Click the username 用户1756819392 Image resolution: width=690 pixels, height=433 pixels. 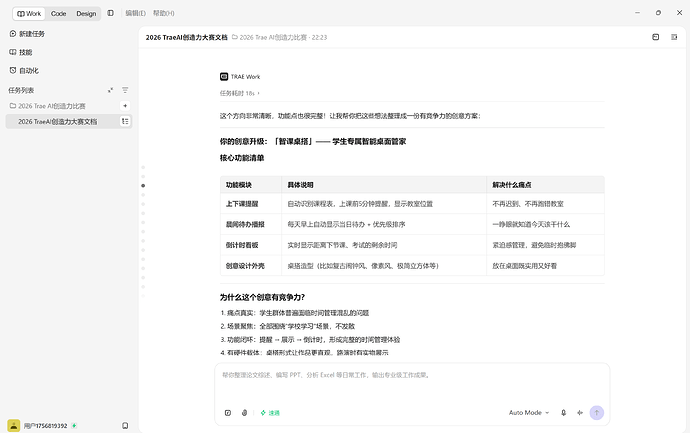[45, 426]
